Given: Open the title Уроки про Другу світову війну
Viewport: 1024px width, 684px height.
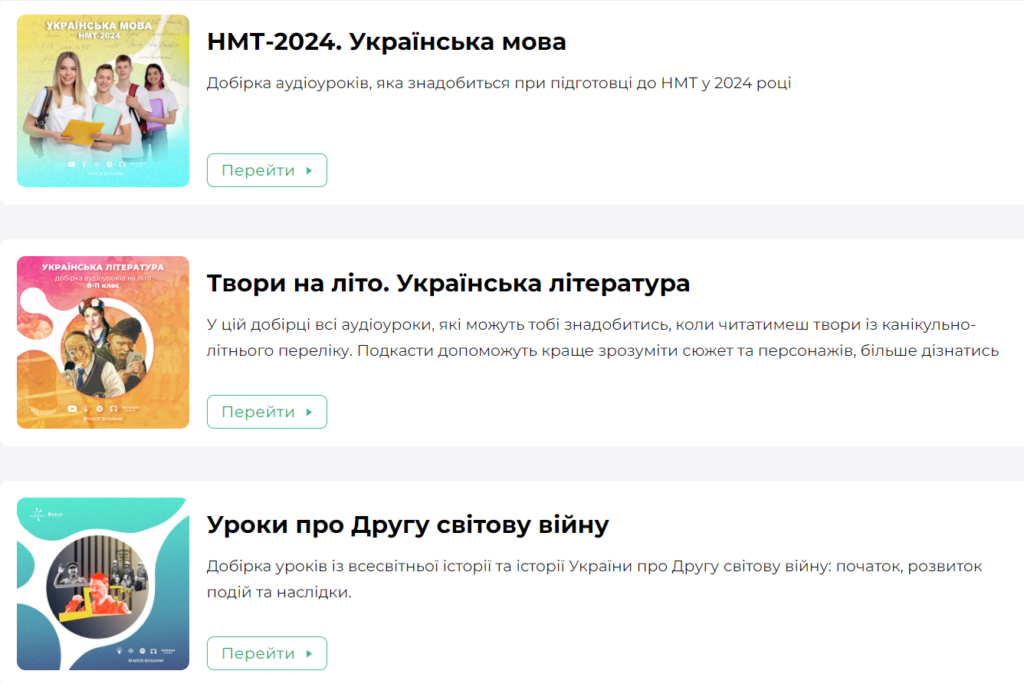Looking at the screenshot, I should pos(407,525).
